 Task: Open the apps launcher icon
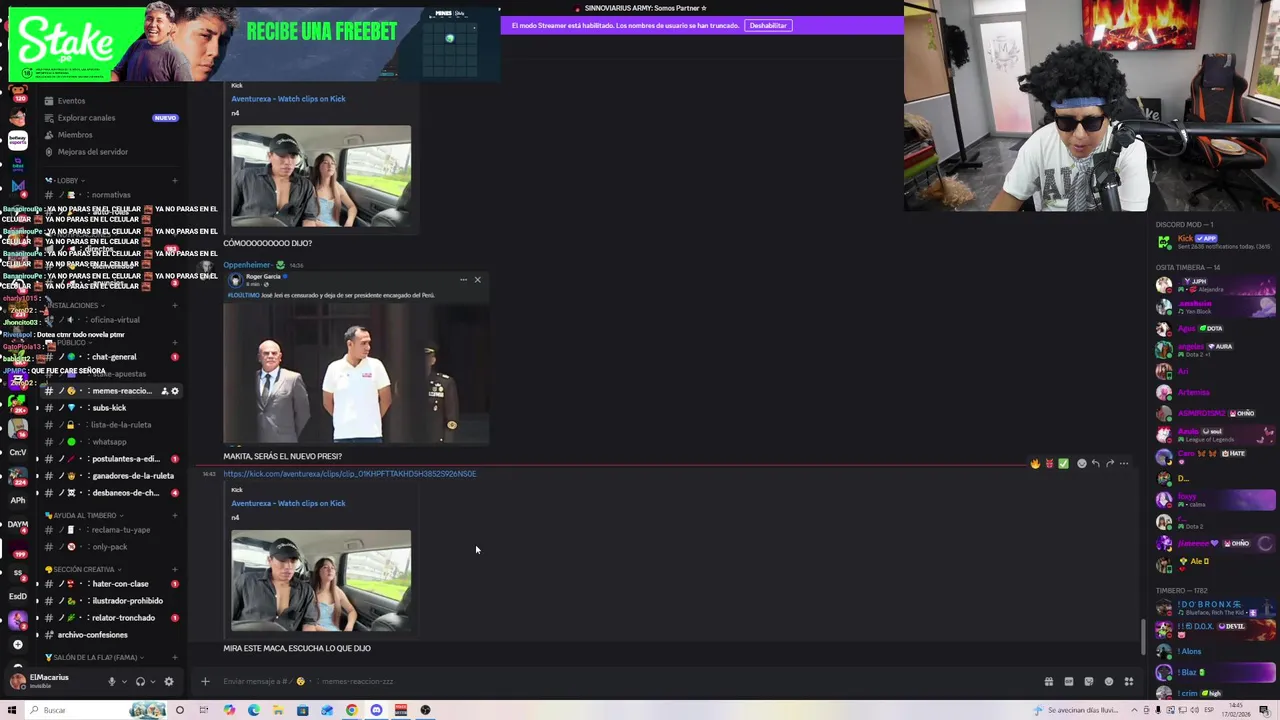click(x=1129, y=682)
